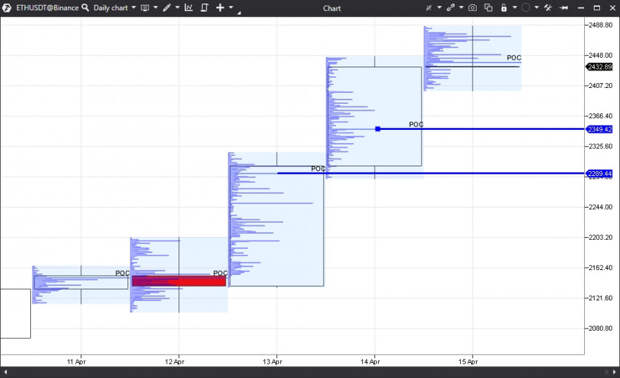
Task: Expand the pencil tool dropdown arrow
Action: pos(177,8)
